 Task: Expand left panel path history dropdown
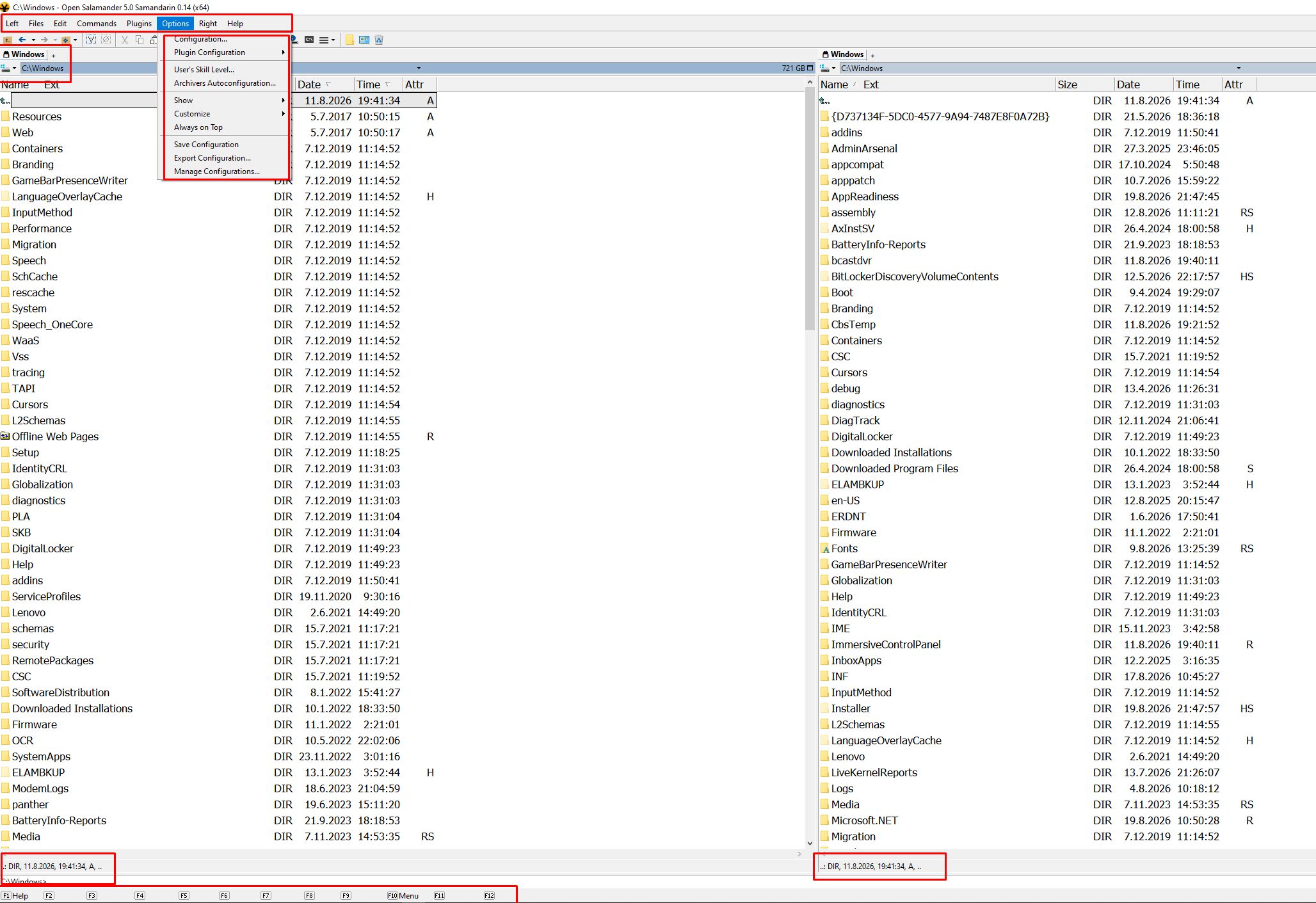419,68
